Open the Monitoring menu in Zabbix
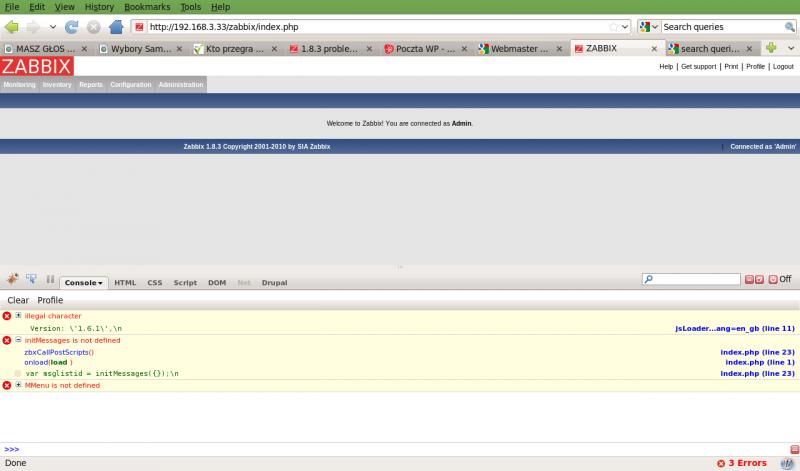The height and width of the screenshot is (471, 800). (x=19, y=85)
